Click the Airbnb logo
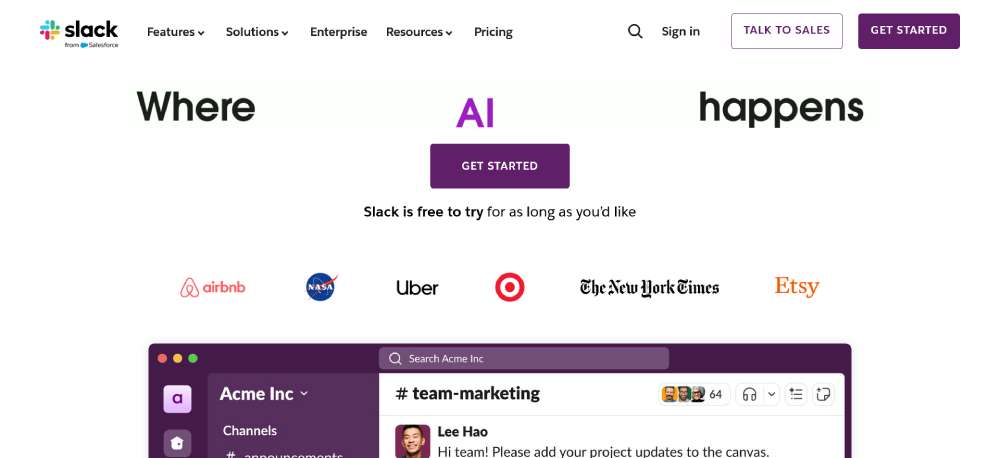This screenshot has width=1000, height=458. pos(213,288)
